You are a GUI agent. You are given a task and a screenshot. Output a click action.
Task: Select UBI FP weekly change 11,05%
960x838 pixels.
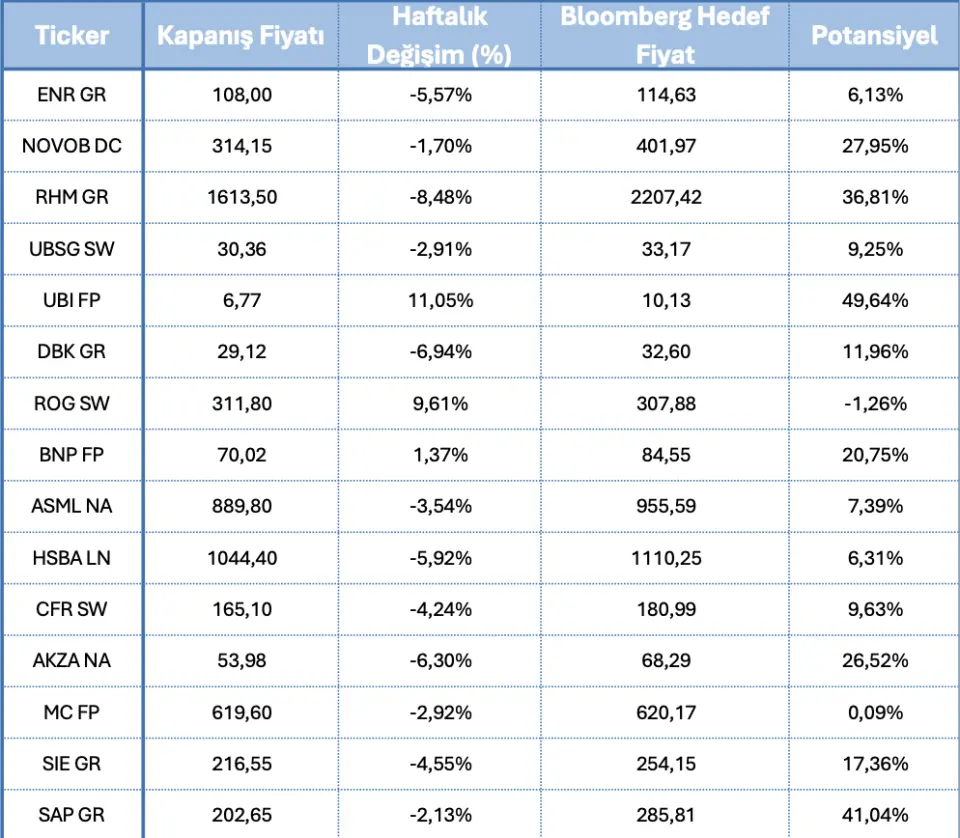point(439,300)
